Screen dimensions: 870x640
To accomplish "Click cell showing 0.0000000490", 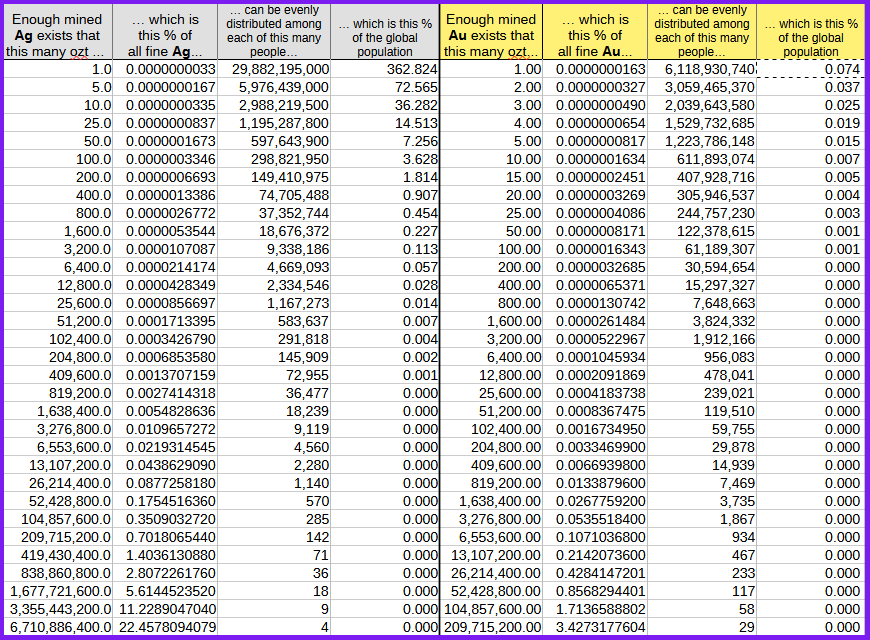I will coord(595,105).
